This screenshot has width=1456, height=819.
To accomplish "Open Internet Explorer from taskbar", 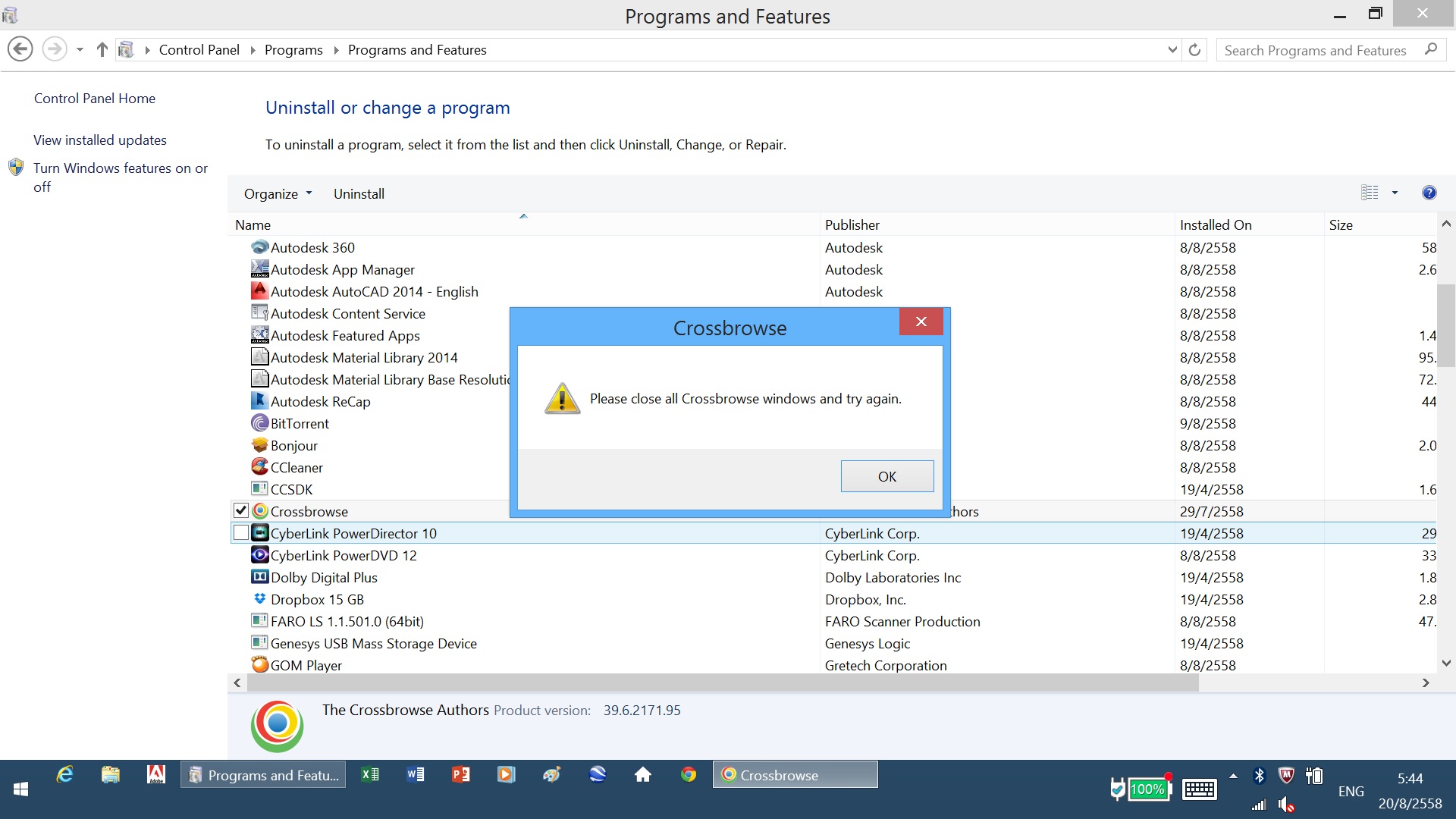I will 65,774.
